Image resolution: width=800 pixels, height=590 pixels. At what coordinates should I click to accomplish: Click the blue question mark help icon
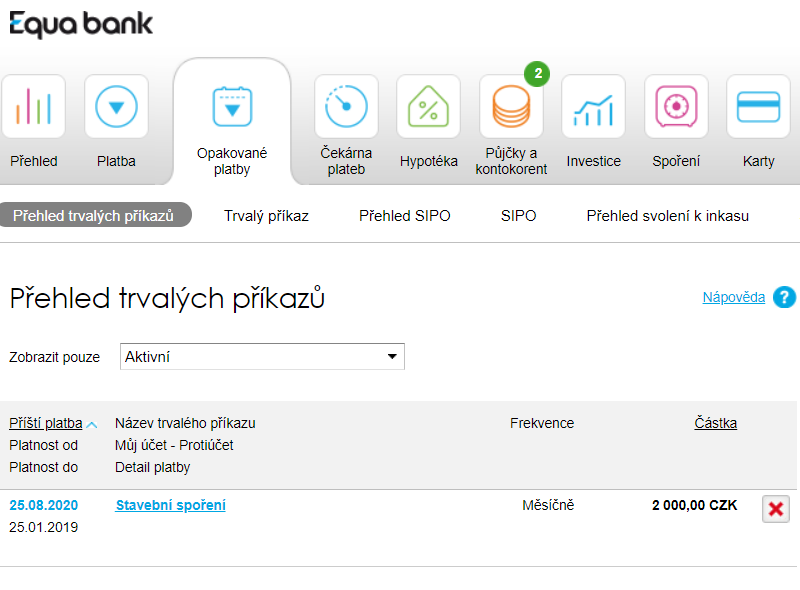784,297
